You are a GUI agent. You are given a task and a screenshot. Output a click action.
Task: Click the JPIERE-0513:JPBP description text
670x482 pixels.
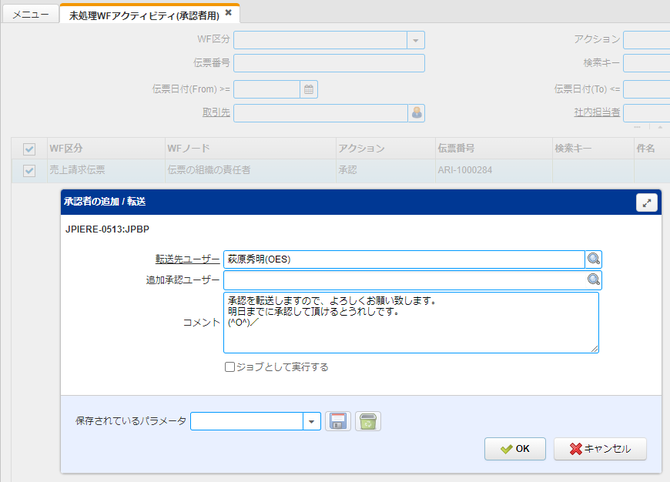click(x=107, y=229)
